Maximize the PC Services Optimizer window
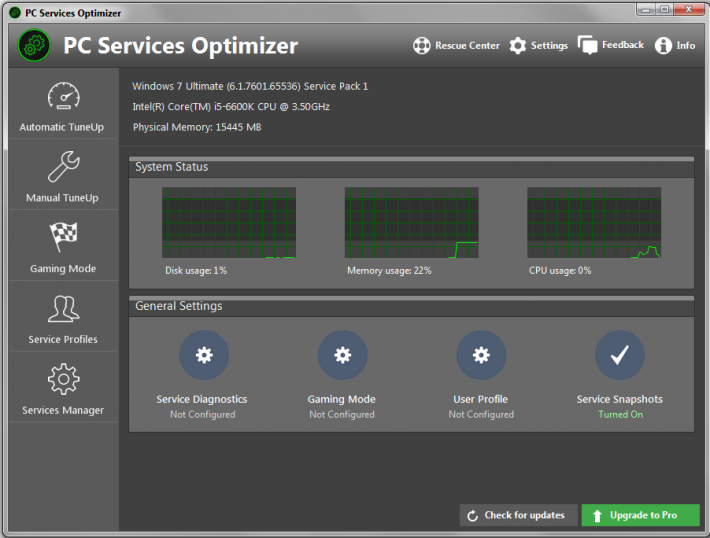 click(664, 10)
